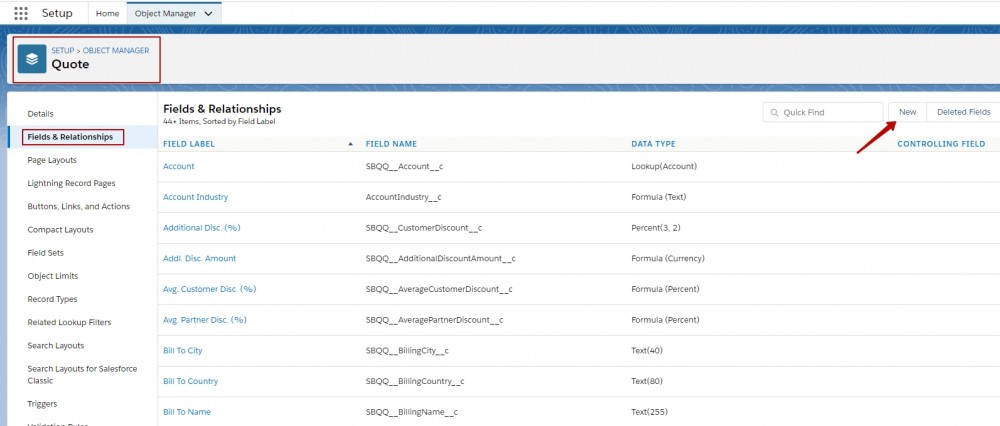The image size is (1000, 426).
Task: Click the Setup app name label
Action: 57,13
